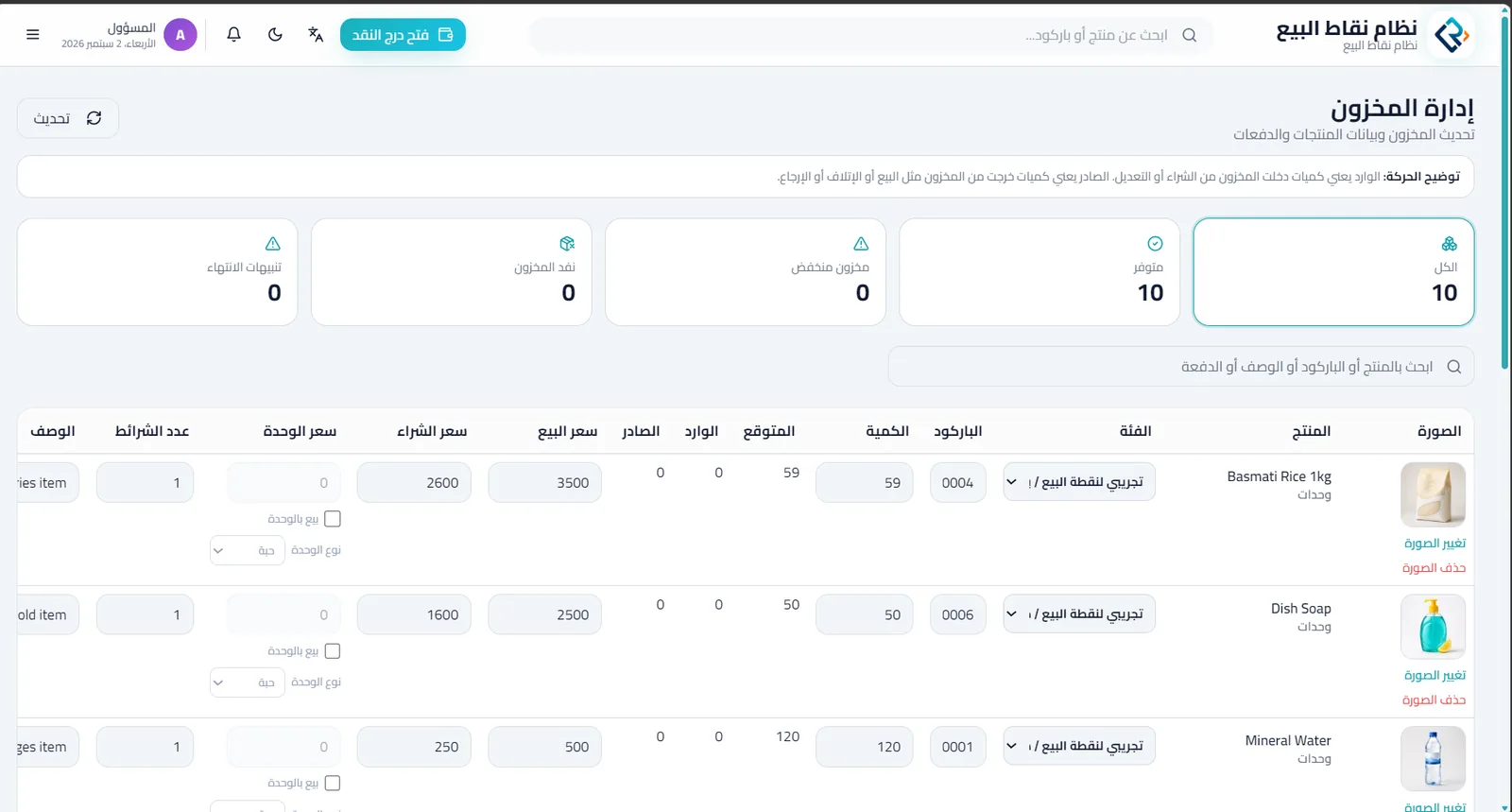The image size is (1512, 812).
Task: Click the notifications bell icon
Action: (x=233, y=35)
